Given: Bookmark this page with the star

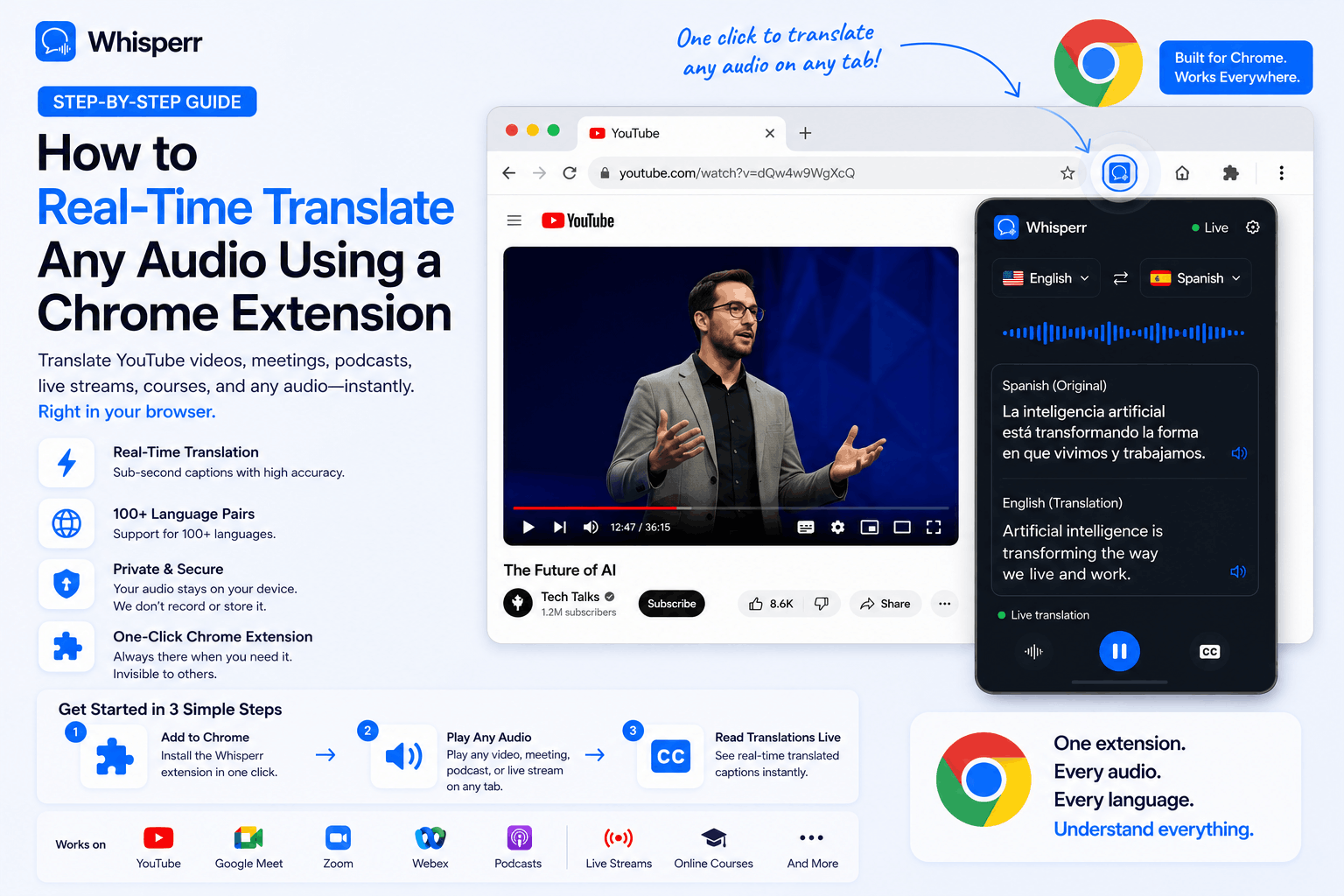Looking at the screenshot, I should pos(1067,173).
